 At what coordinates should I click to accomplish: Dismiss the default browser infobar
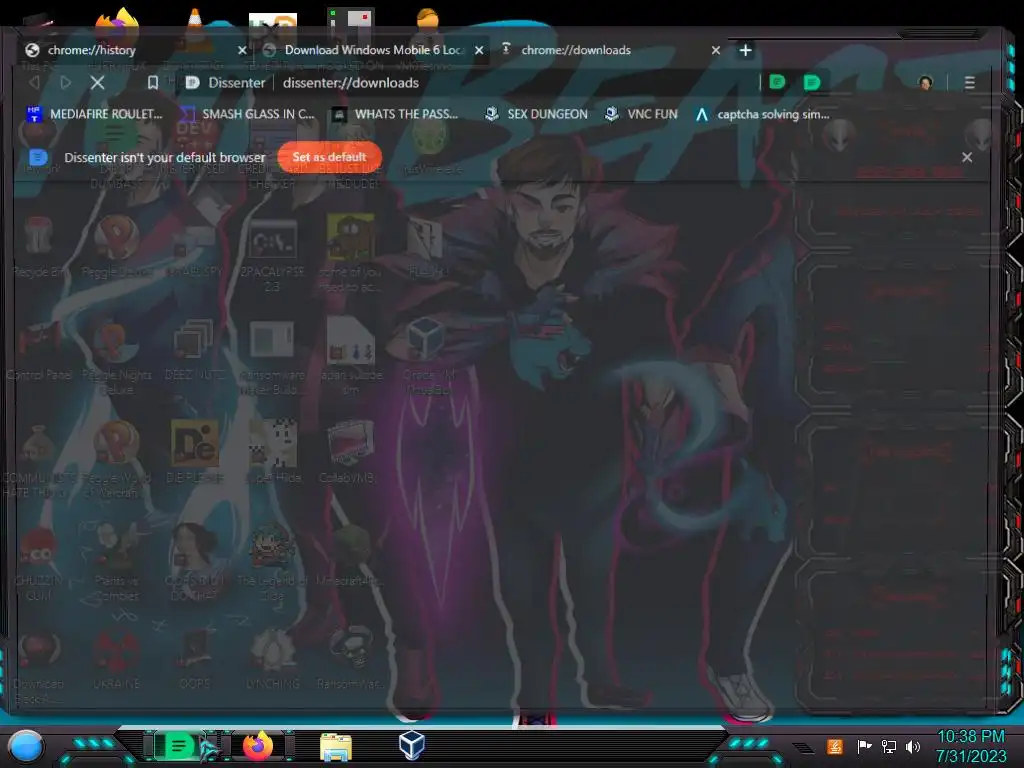pyautogui.click(x=967, y=157)
